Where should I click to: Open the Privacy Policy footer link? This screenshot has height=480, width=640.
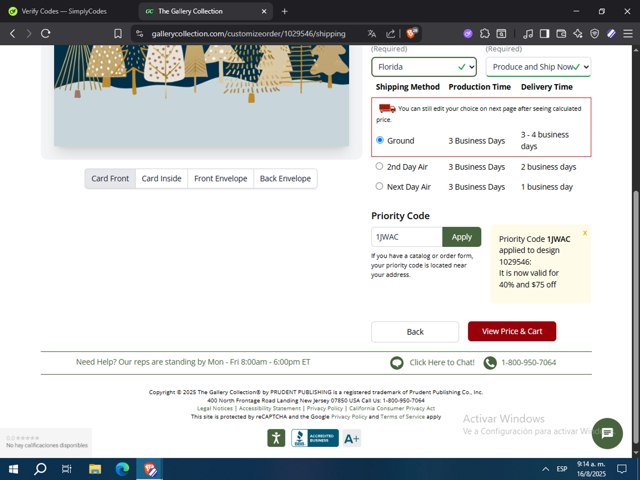pos(325,408)
